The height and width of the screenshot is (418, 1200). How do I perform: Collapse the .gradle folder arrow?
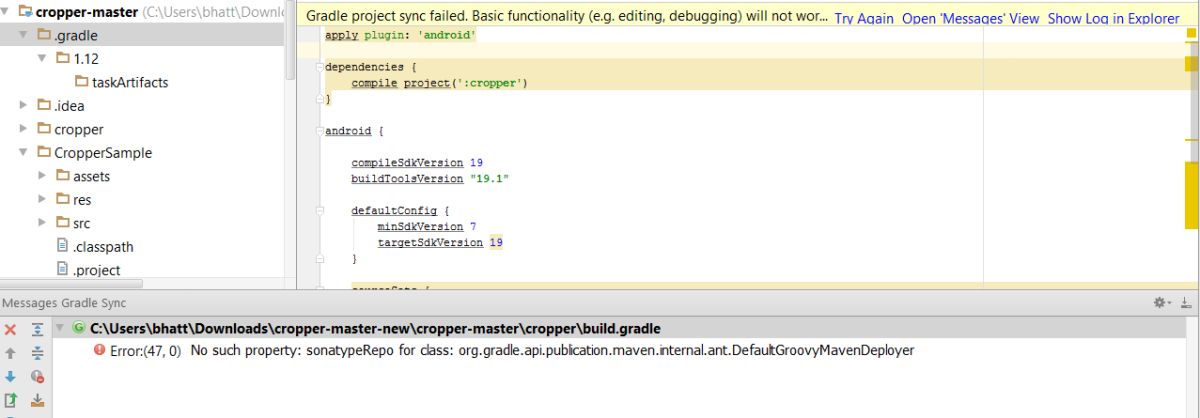(x=24, y=35)
